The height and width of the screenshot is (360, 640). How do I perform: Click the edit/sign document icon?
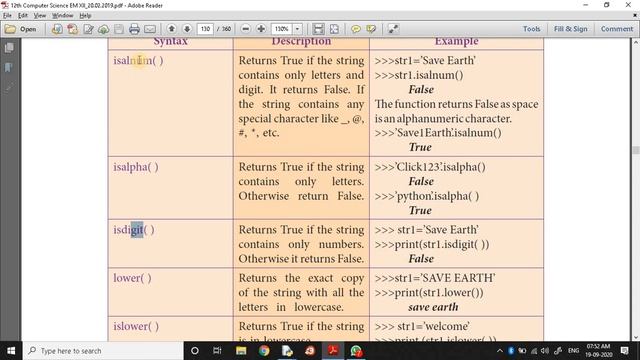(88, 29)
